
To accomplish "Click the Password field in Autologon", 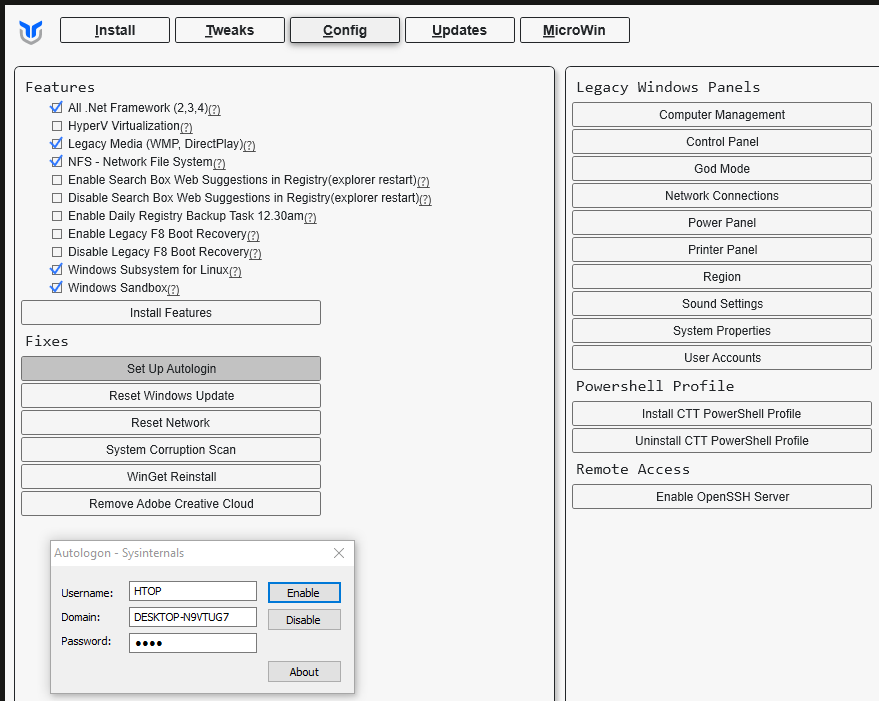I will click(x=193, y=643).
